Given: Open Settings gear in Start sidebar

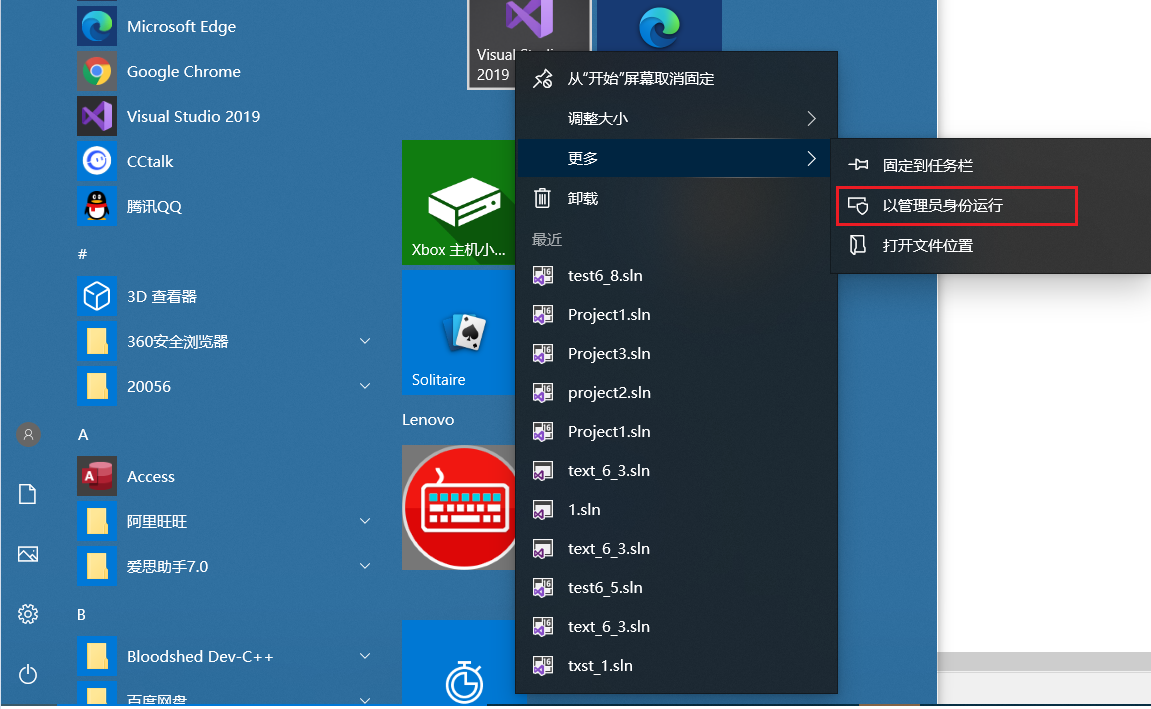Looking at the screenshot, I should 28,614.
